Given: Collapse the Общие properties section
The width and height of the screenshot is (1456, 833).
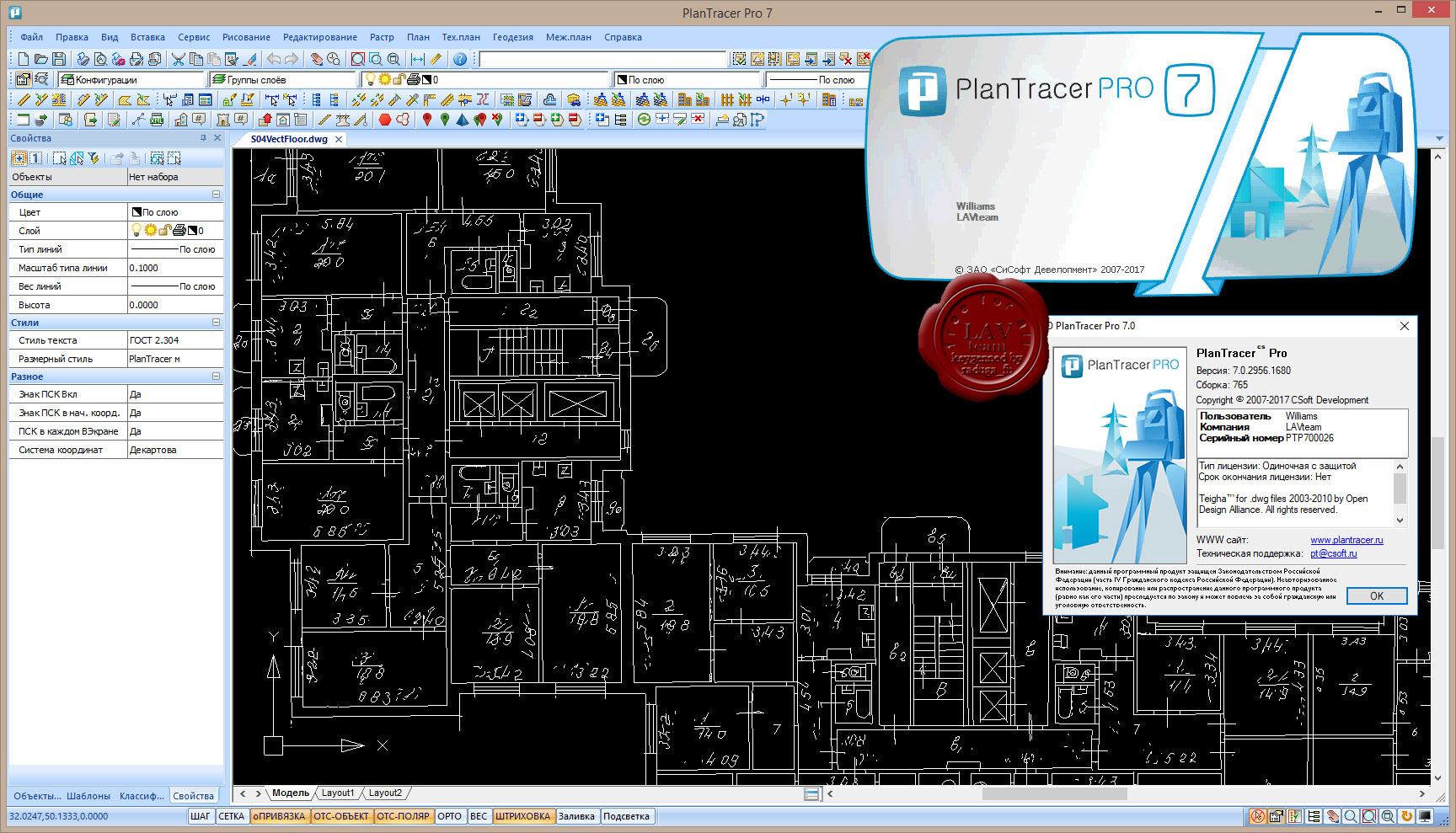Looking at the screenshot, I should click(x=216, y=195).
